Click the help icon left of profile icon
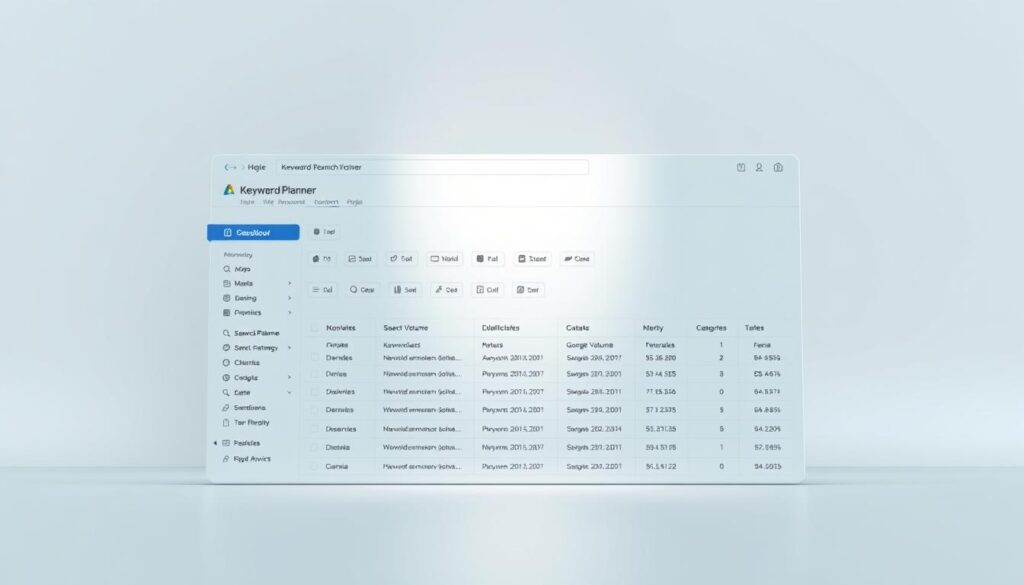 [x=741, y=168]
